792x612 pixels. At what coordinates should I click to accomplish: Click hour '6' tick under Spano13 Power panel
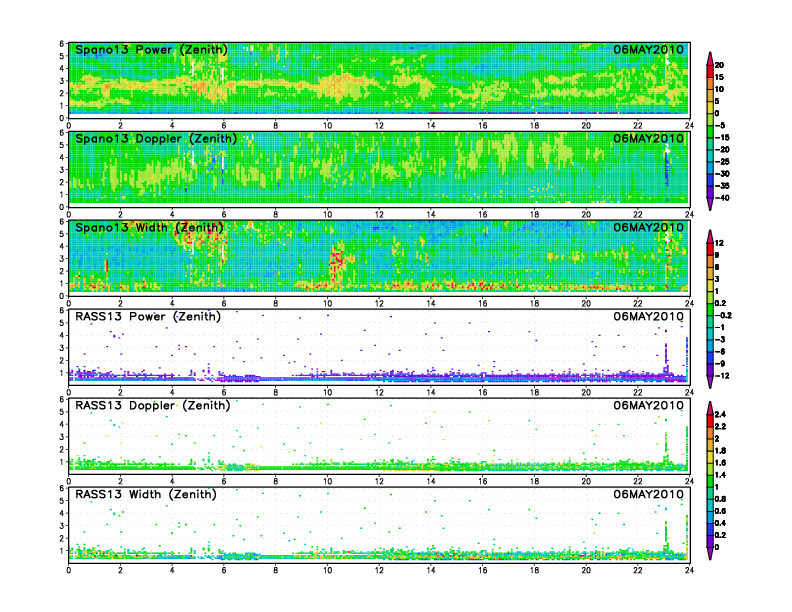tap(224, 126)
